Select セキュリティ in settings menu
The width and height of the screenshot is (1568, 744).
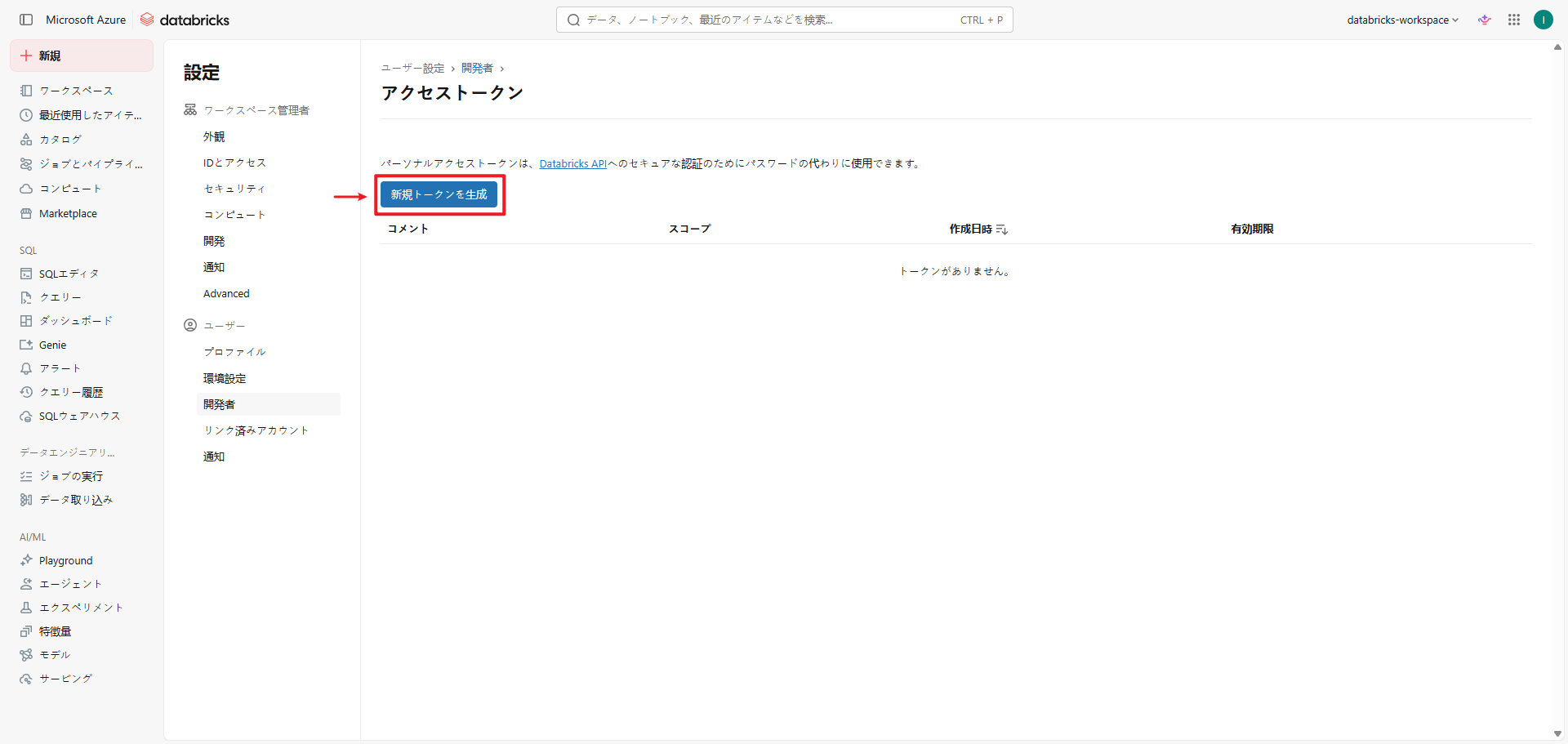coord(234,189)
